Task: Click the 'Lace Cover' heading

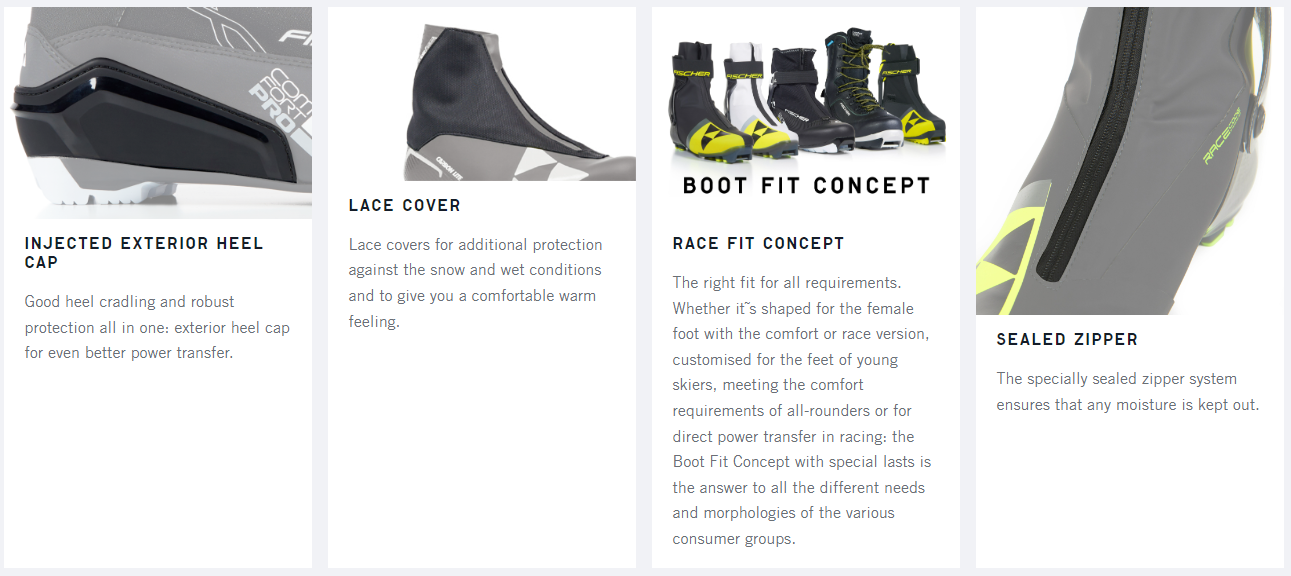Action: click(404, 205)
